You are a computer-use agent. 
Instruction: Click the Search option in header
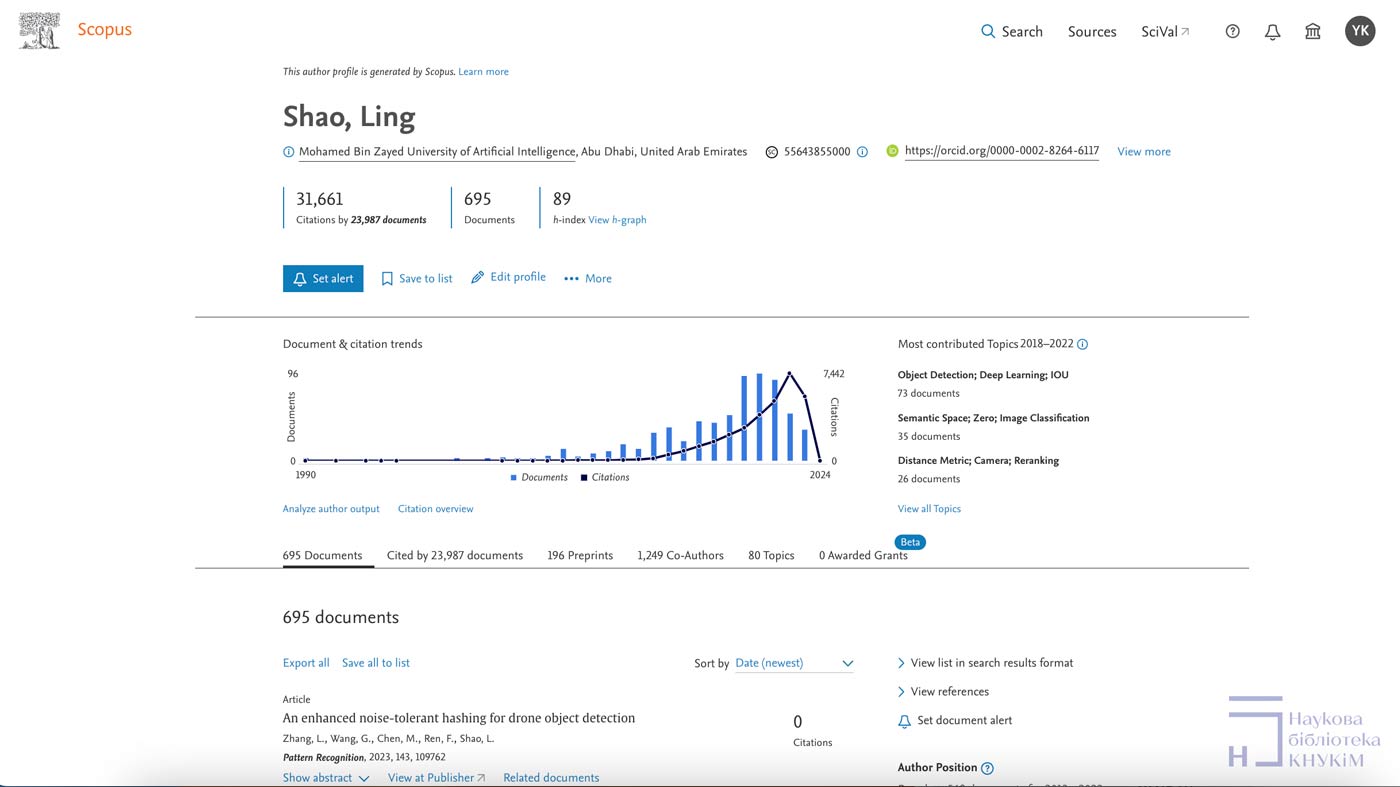coord(1011,32)
